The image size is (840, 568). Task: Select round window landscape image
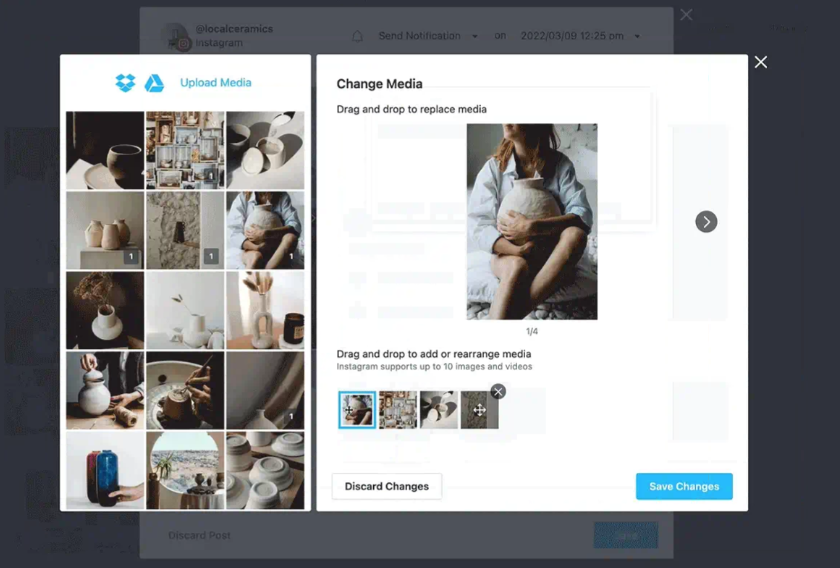[x=185, y=470]
